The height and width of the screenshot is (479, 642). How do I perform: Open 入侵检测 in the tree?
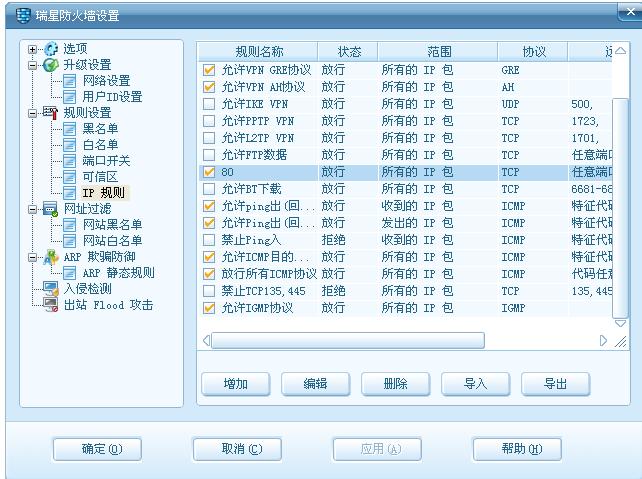tap(88, 289)
